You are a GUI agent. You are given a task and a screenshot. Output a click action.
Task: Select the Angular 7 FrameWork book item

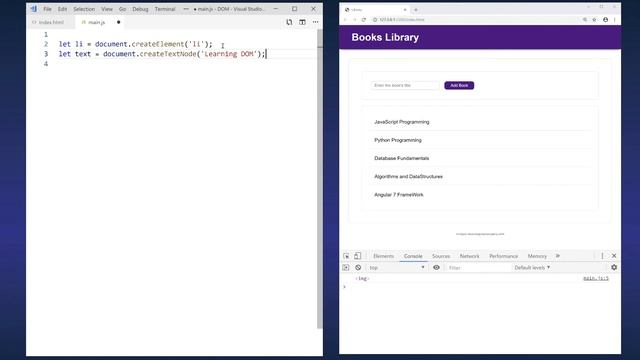pos(480,195)
